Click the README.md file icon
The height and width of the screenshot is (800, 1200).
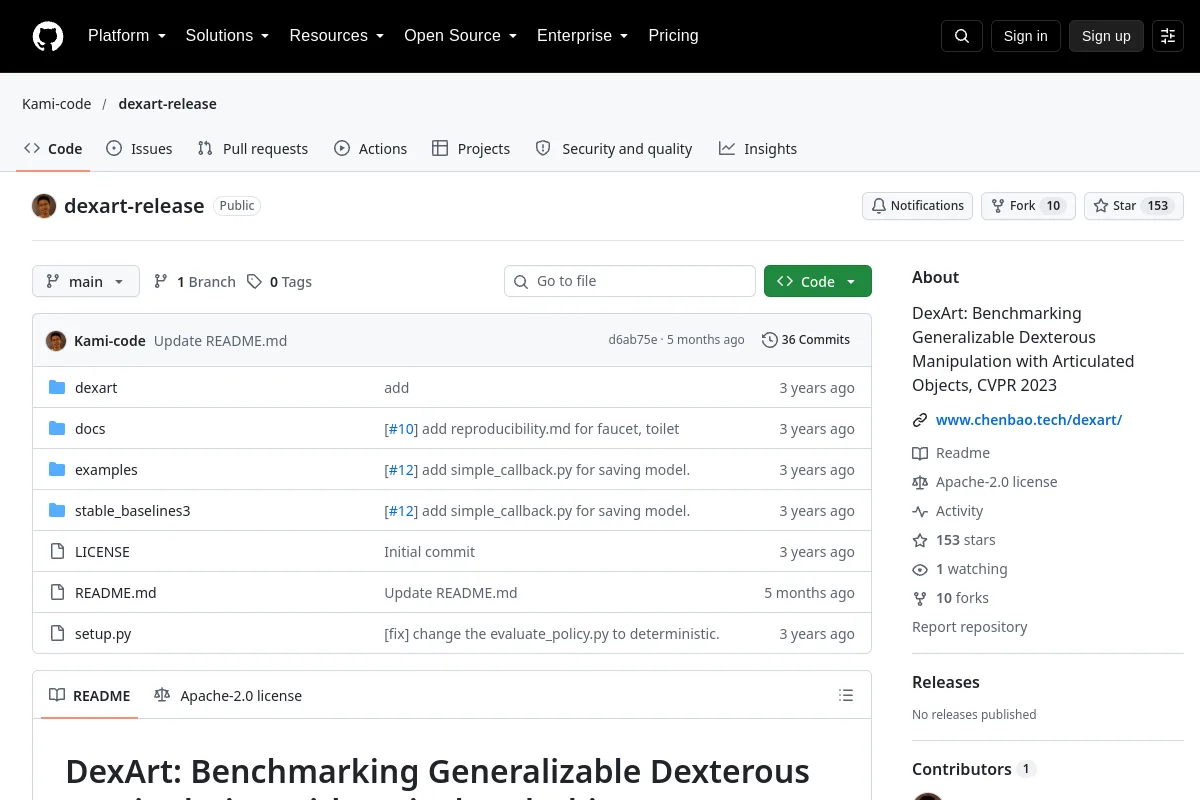[x=57, y=593]
